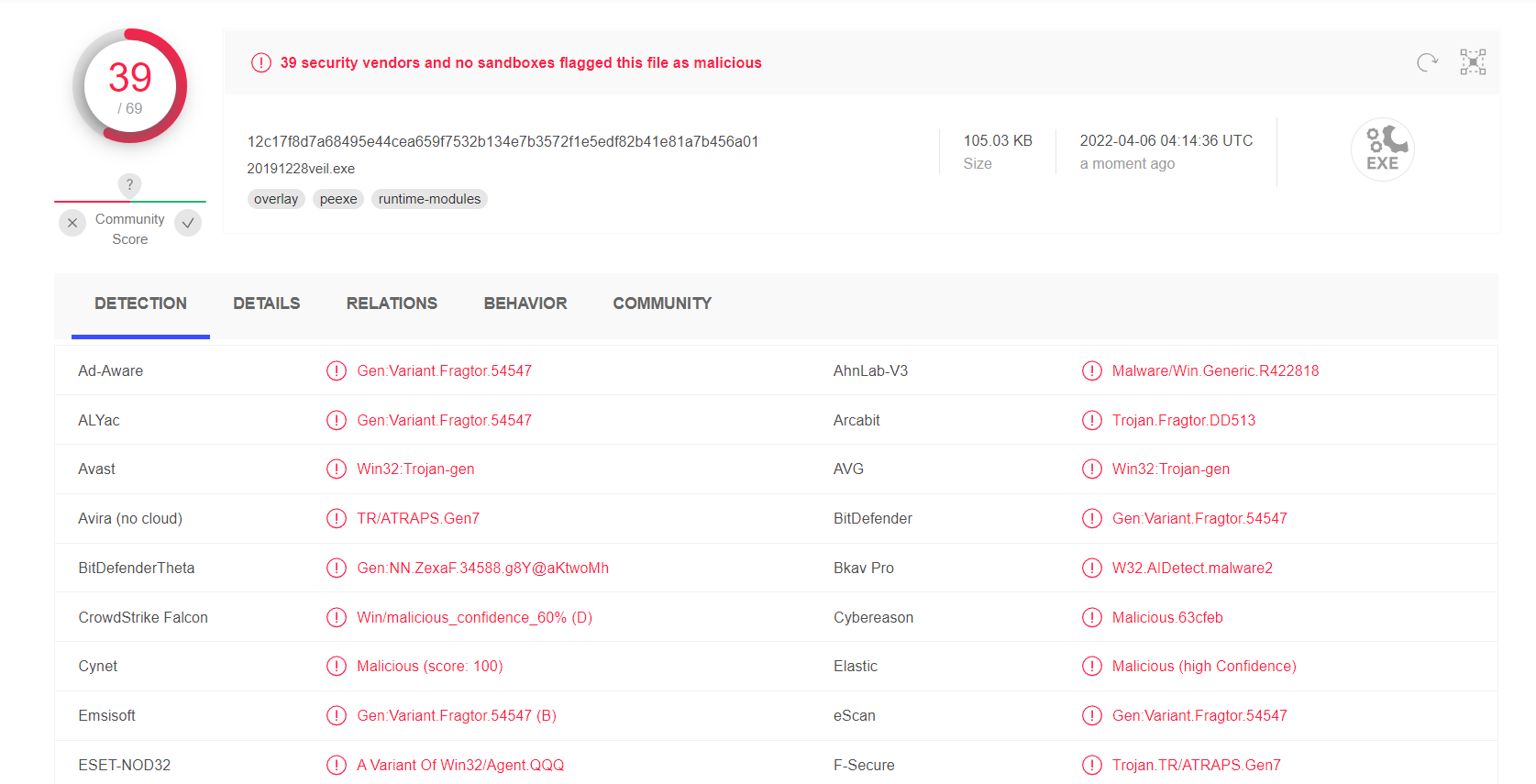Click the peexe tag
The image size is (1536, 784).
click(338, 199)
